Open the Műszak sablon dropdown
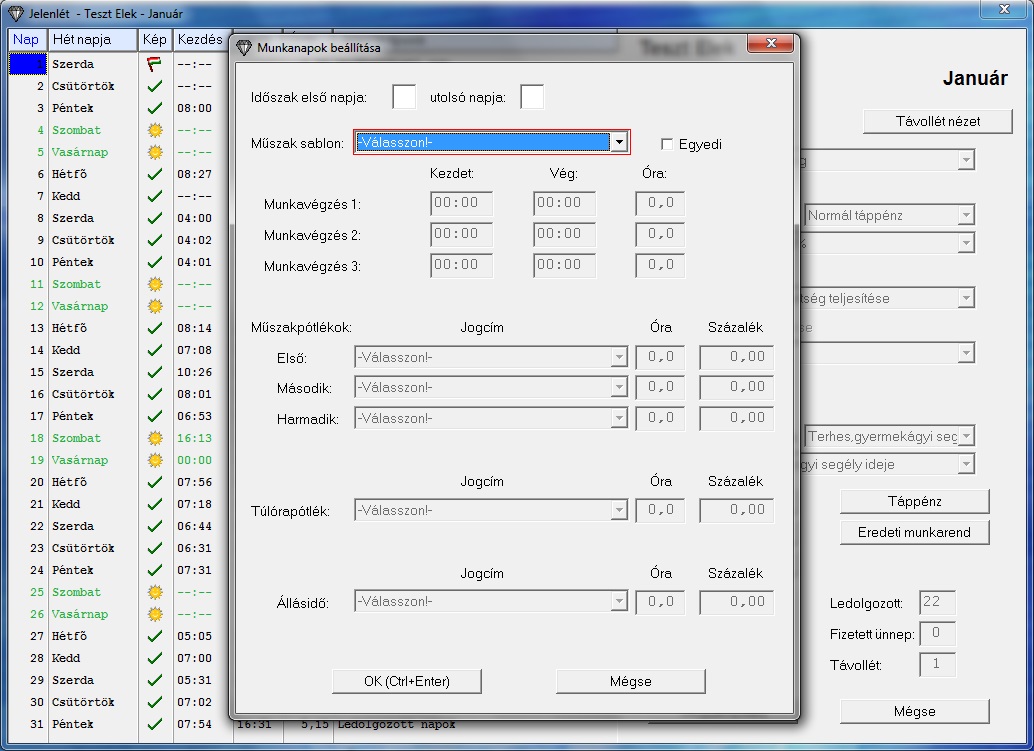Image resolution: width=1034 pixels, height=751 pixels. [620, 143]
